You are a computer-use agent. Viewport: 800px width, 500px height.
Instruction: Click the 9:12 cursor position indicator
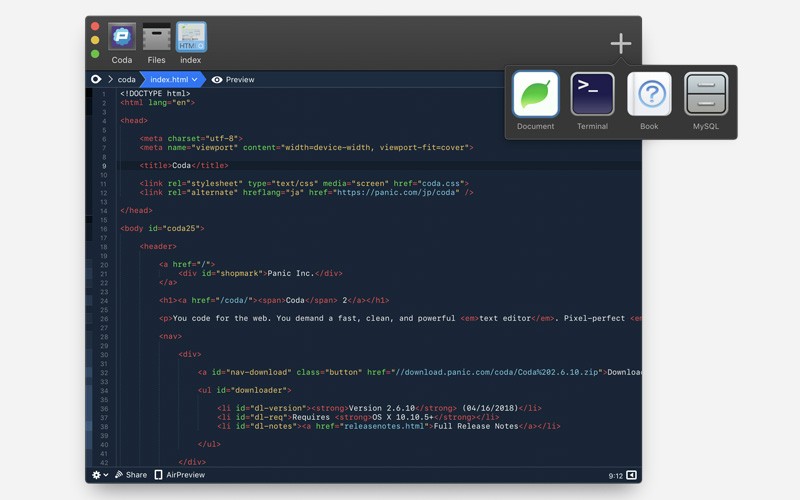pyautogui.click(x=615, y=476)
